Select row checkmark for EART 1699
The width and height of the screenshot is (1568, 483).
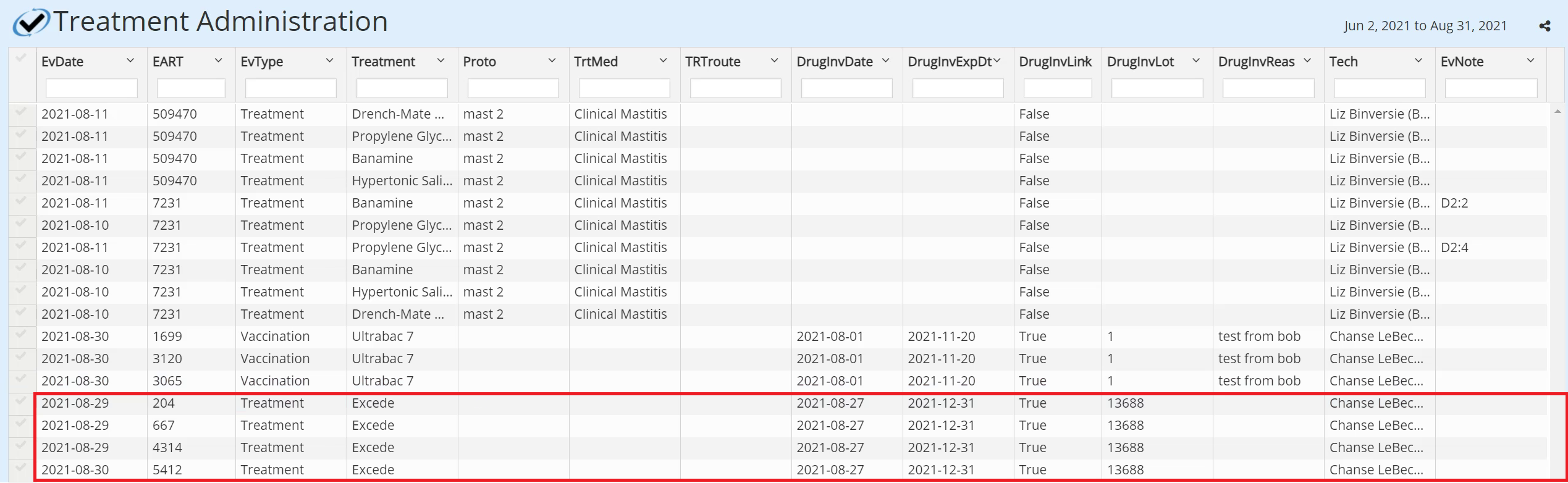coord(21,334)
